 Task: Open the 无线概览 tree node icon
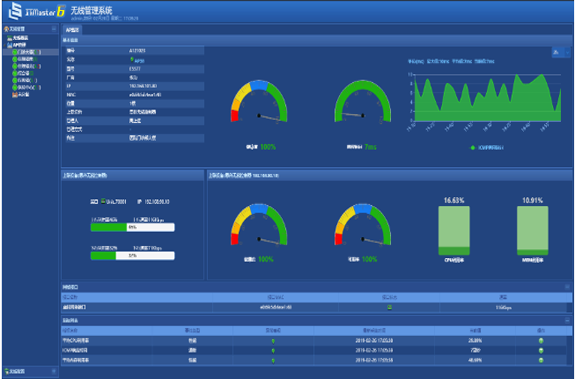pos(10,38)
